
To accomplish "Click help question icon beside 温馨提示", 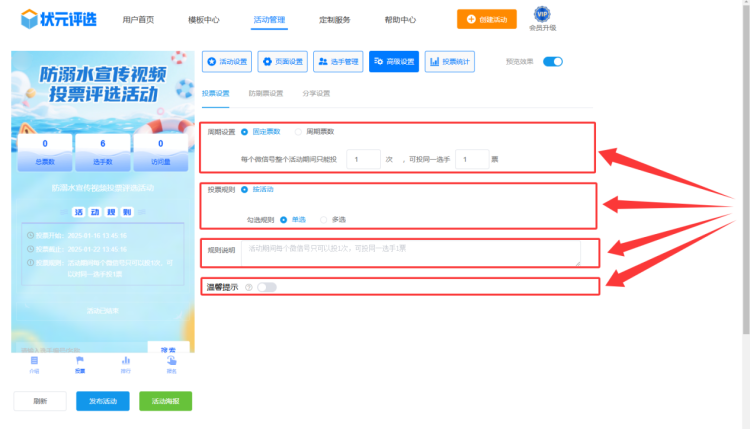I will click(x=248, y=287).
